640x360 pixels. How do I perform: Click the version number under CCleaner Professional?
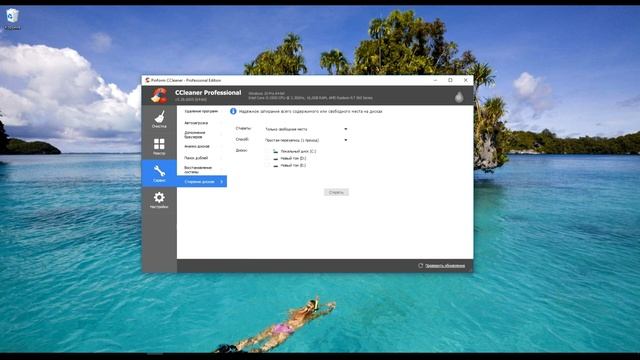(191, 100)
